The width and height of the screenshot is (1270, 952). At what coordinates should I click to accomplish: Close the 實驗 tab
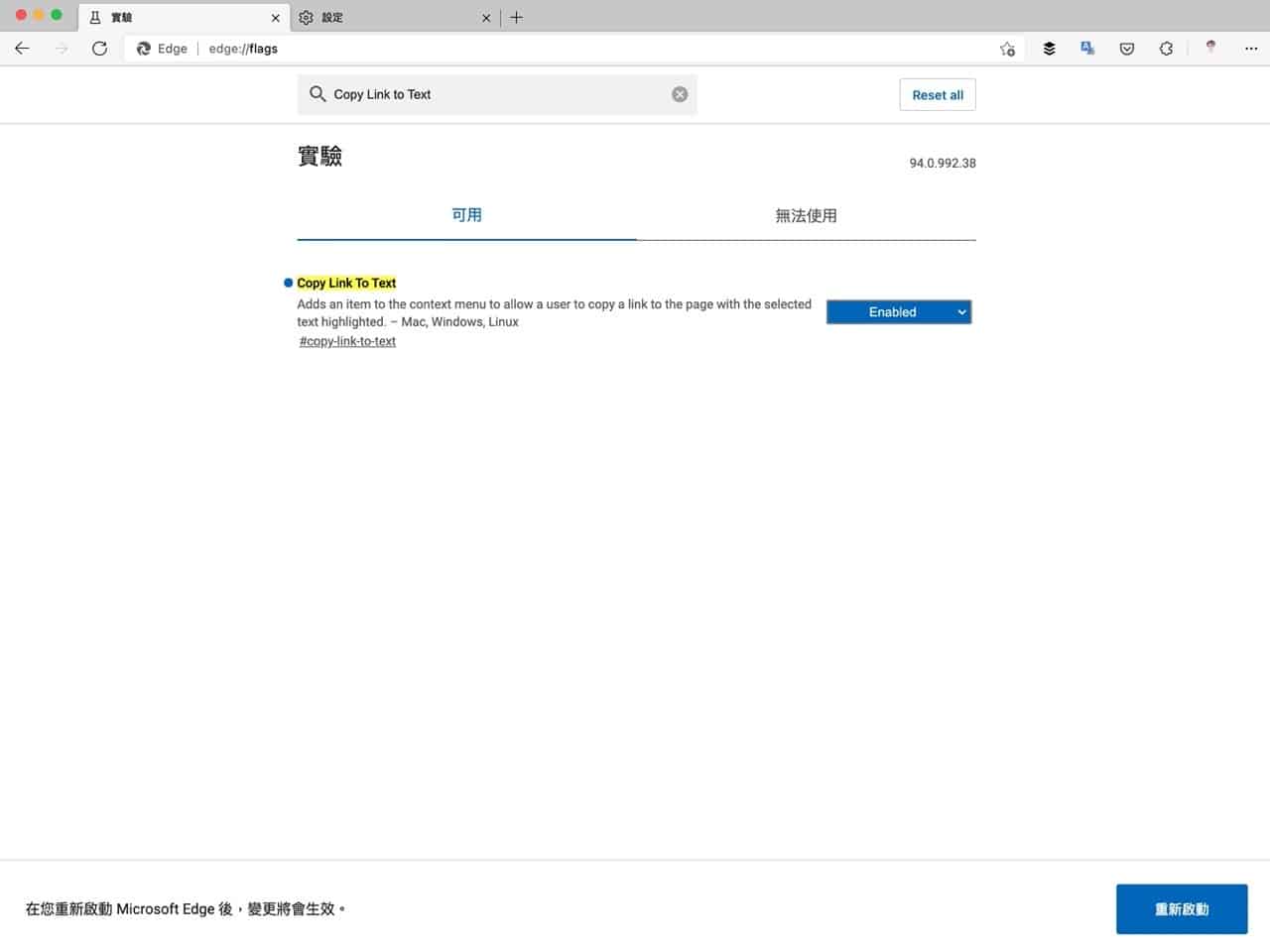(x=276, y=18)
